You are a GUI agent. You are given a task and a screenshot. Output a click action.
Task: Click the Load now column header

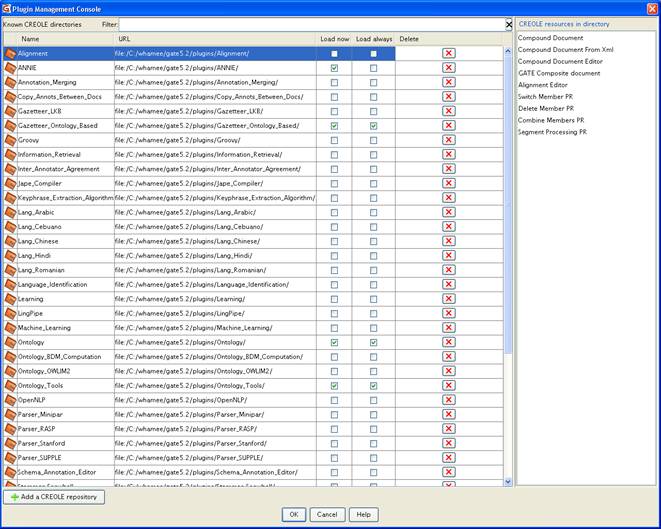click(x=335, y=39)
